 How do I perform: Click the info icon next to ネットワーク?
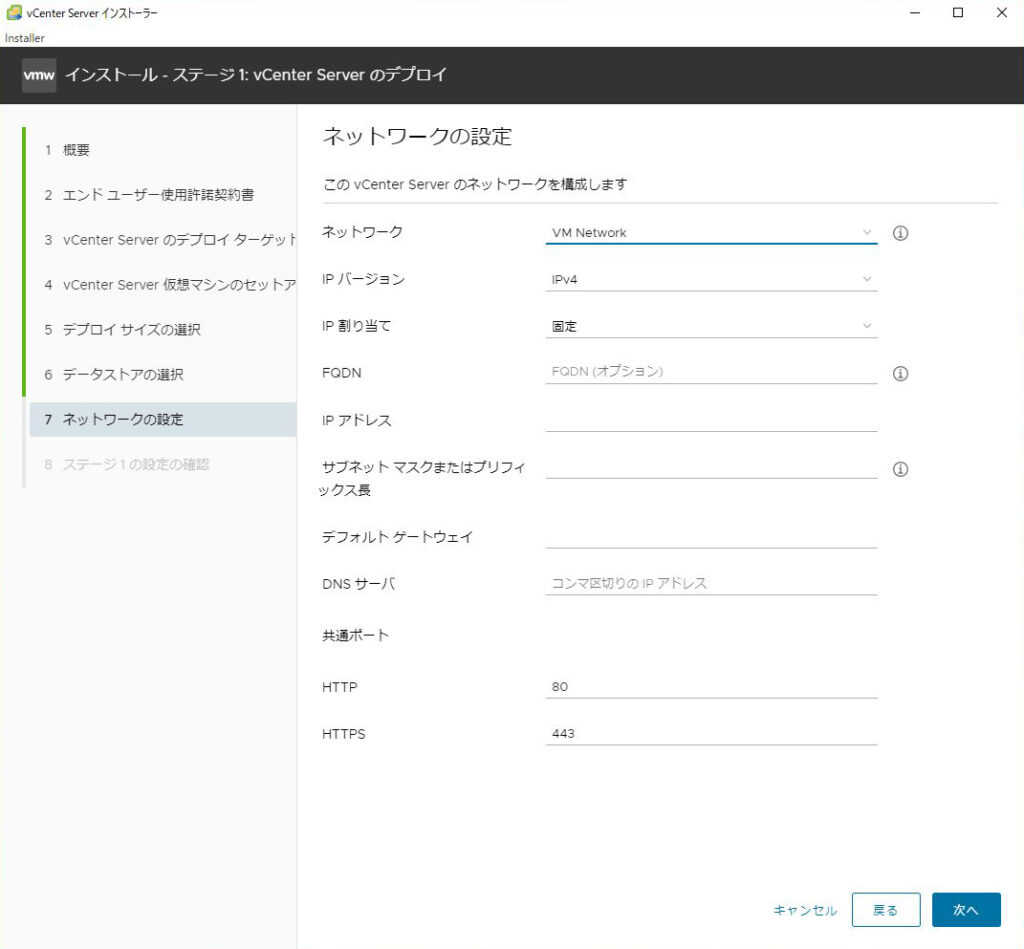click(x=900, y=233)
